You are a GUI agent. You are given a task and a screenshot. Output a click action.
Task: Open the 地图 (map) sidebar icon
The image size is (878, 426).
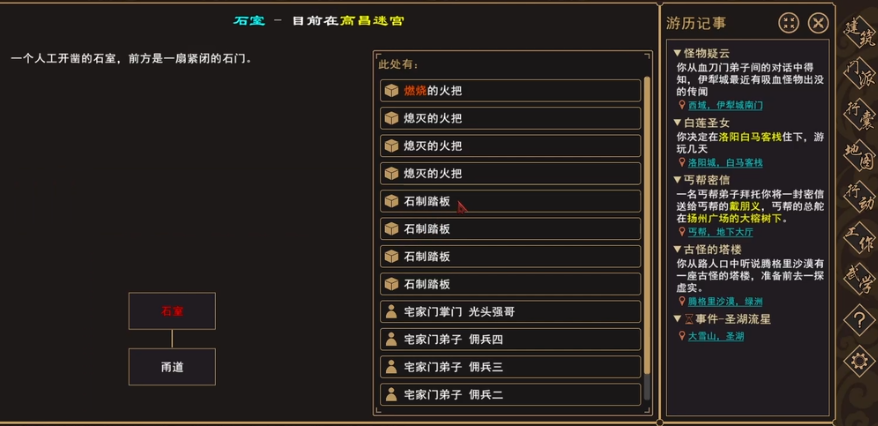pyautogui.click(x=858, y=157)
